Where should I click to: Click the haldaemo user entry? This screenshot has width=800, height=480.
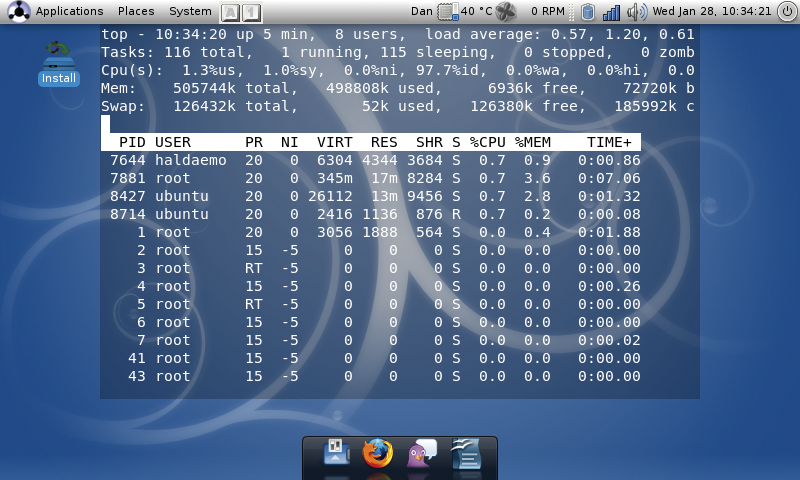click(191, 160)
